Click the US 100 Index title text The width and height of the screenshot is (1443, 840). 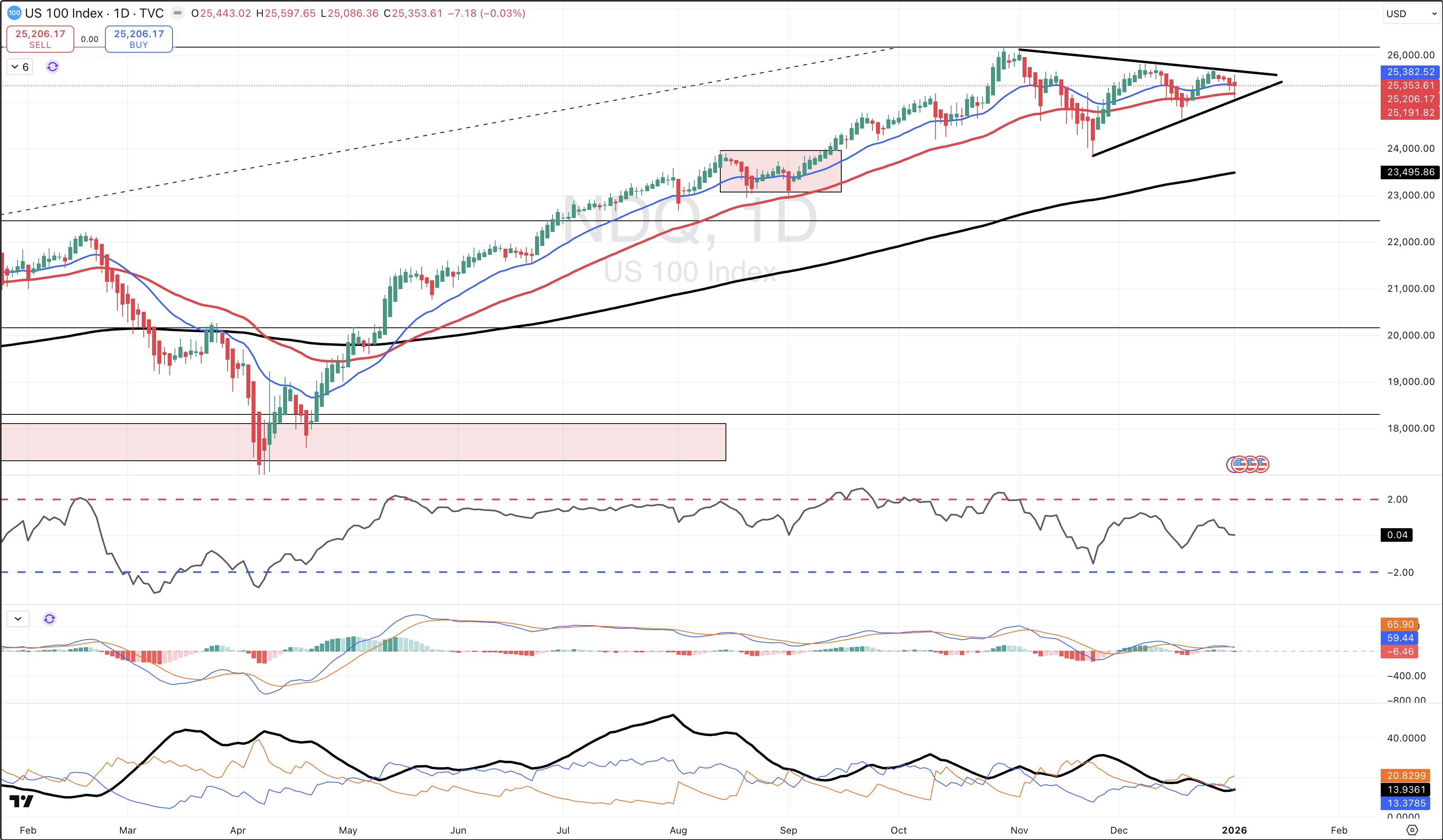(64, 13)
